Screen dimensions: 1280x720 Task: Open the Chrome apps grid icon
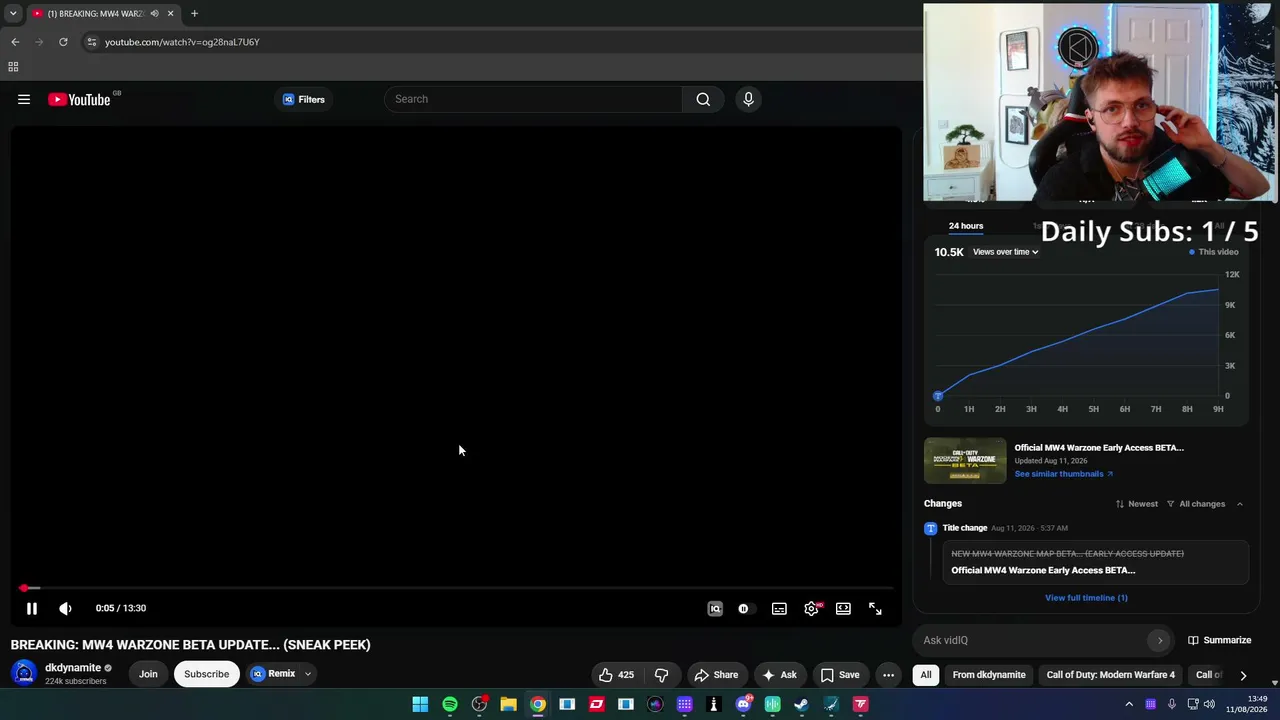tap(13, 67)
